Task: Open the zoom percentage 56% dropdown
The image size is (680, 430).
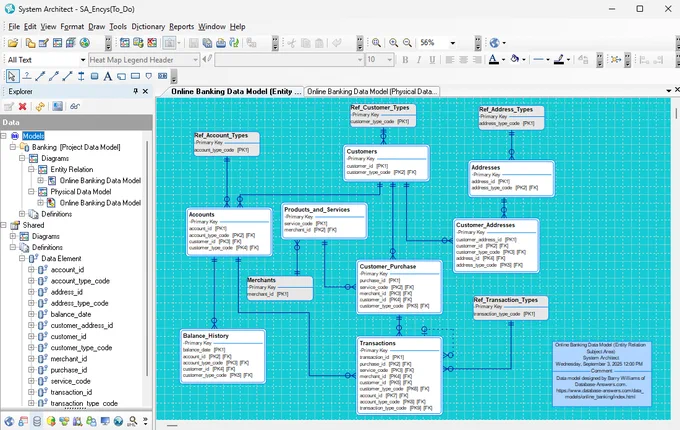Action: point(452,42)
